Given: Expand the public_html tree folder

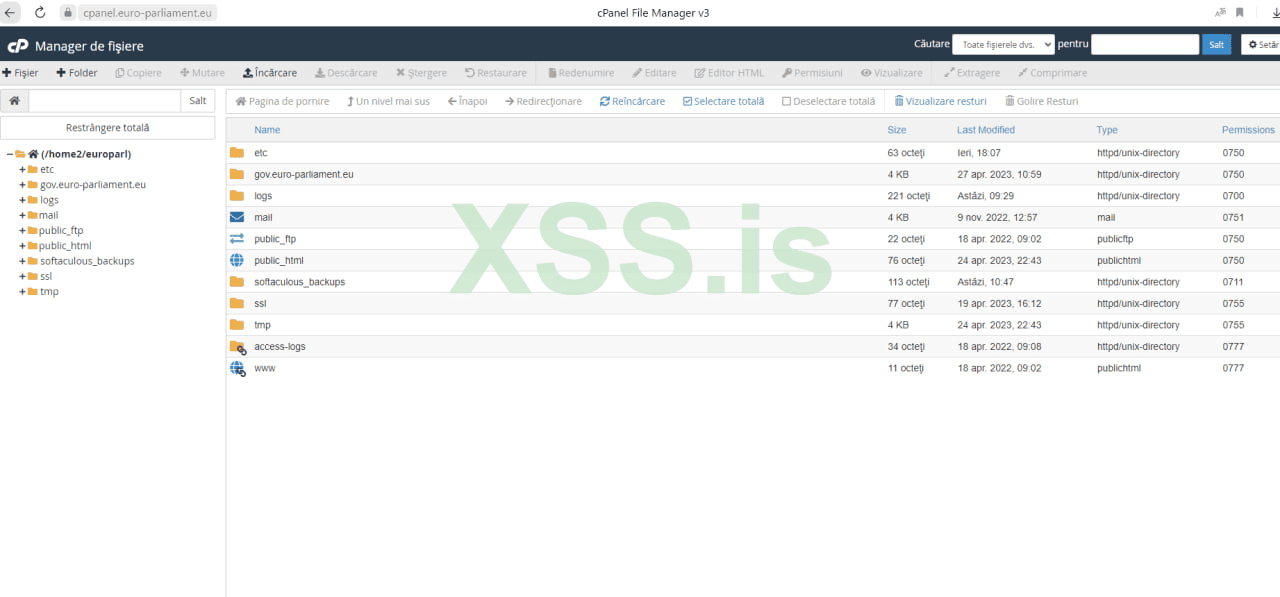Looking at the screenshot, I should (22, 246).
